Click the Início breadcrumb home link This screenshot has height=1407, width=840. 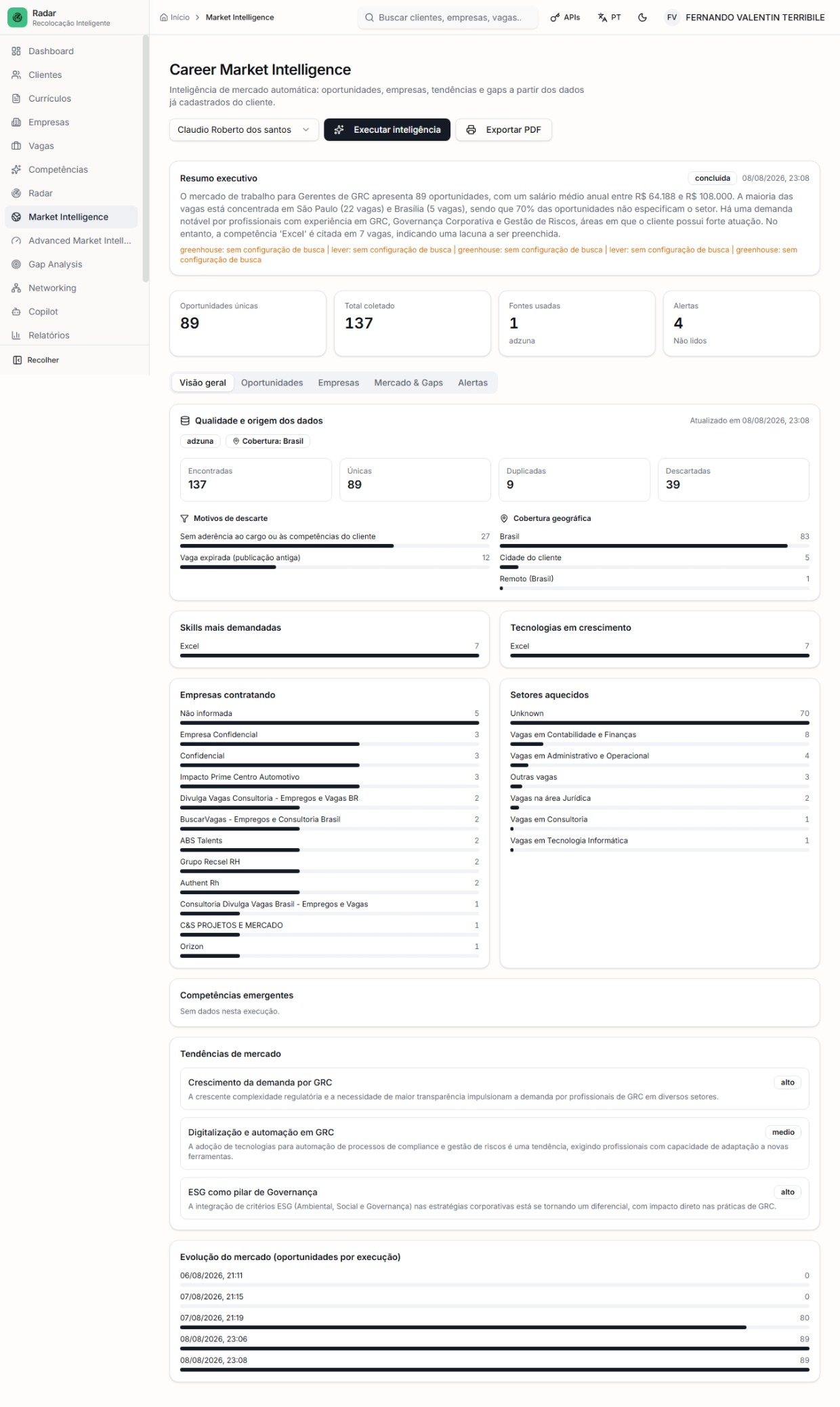point(175,18)
